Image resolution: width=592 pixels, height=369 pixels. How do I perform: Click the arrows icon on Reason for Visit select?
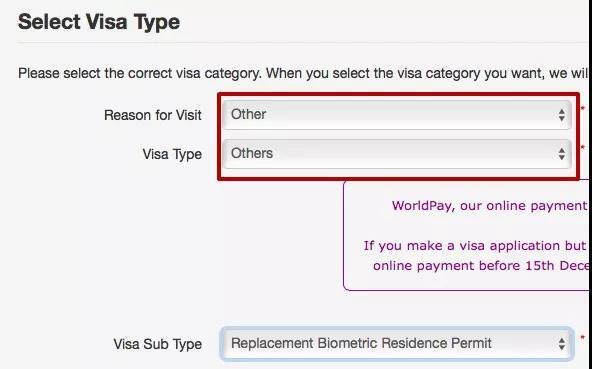click(561, 115)
